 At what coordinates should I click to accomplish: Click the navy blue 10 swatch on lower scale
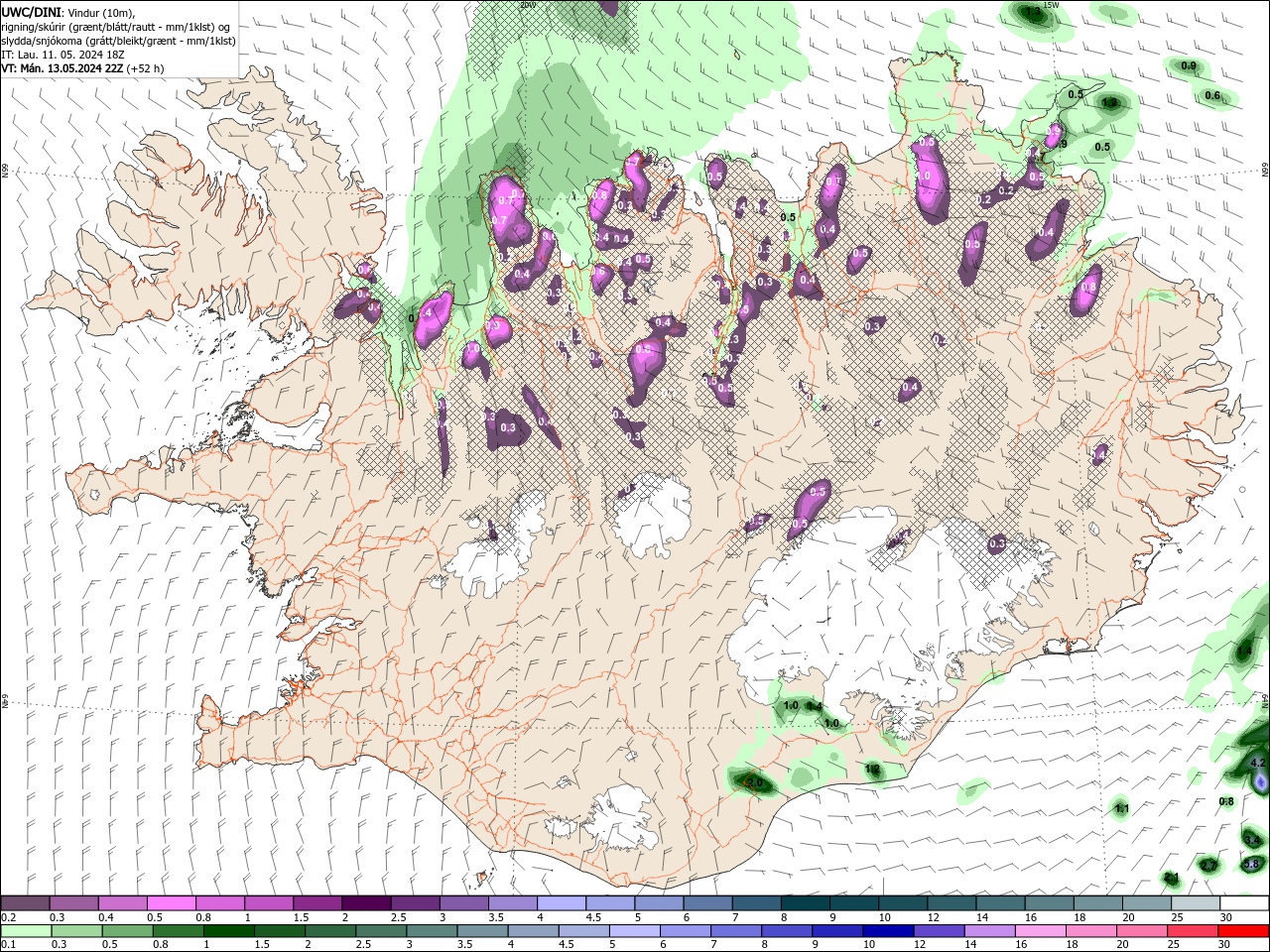pyautogui.click(x=888, y=931)
